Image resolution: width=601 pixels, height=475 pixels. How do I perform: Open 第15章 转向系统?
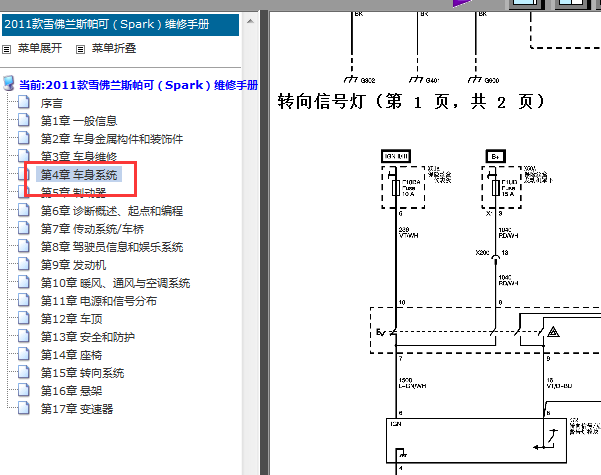point(82,373)
